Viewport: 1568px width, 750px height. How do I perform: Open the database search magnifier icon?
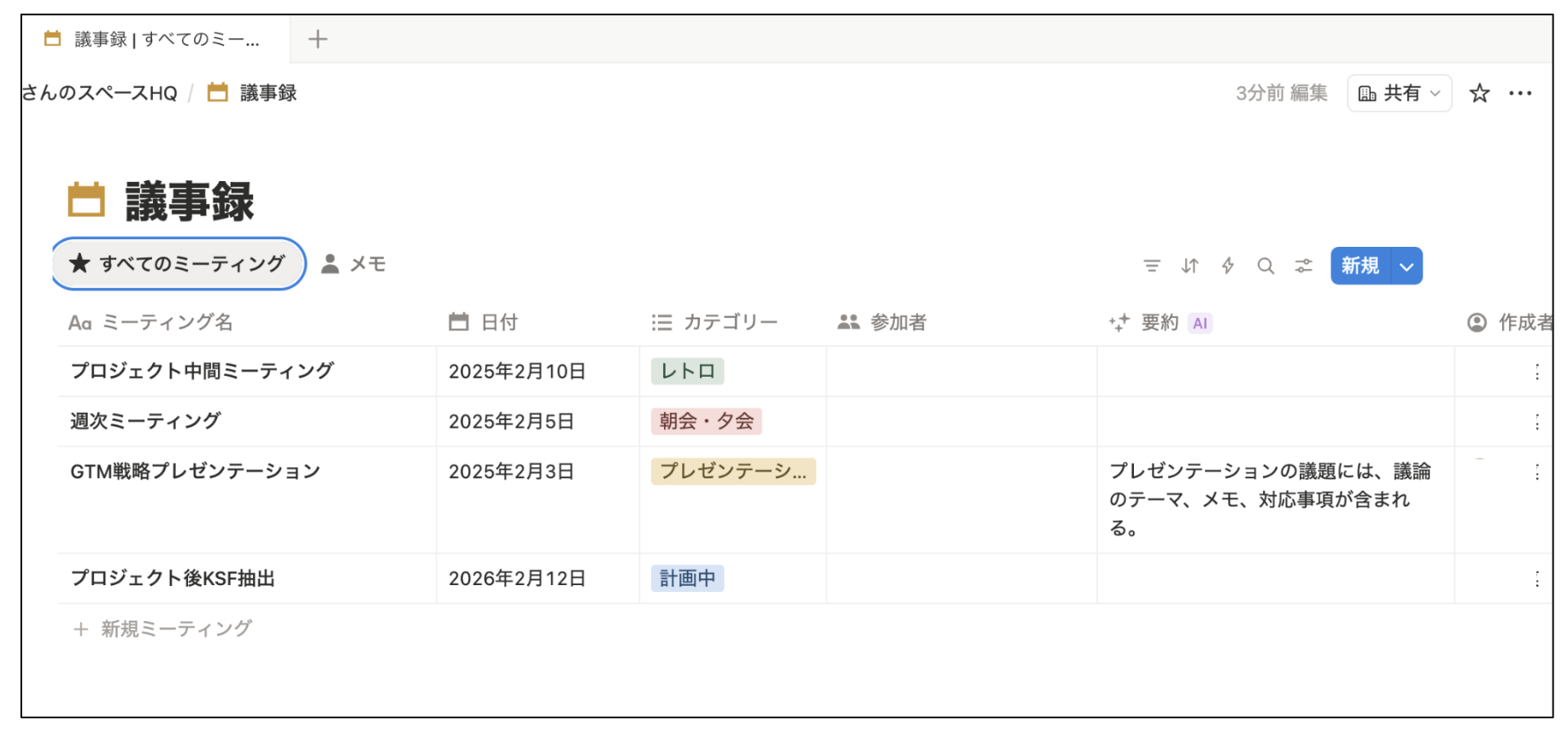click(1266, 266)
